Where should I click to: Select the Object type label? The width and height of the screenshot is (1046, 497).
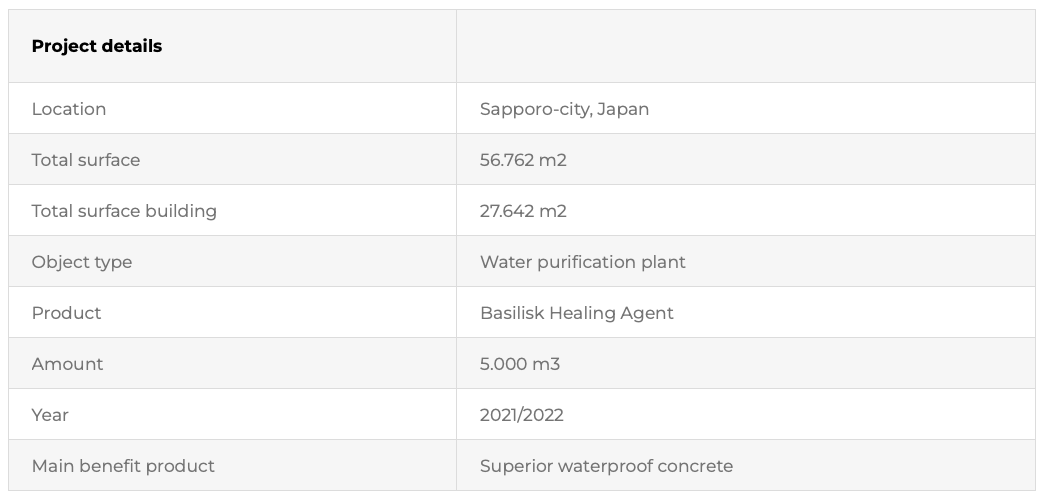click(x=82, y=262)
